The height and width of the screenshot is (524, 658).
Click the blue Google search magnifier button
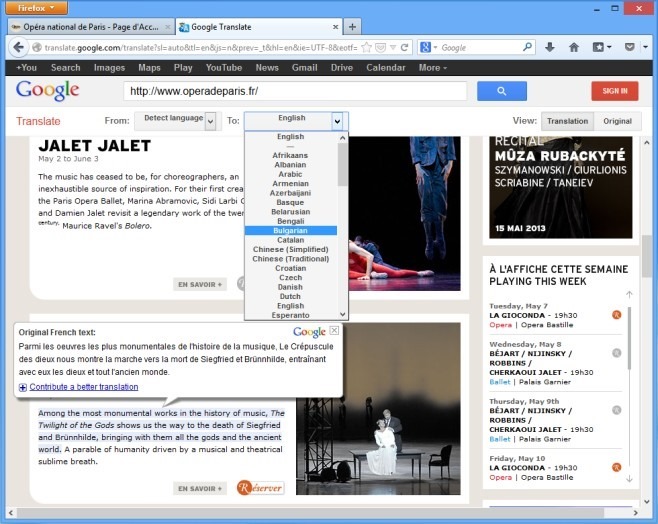pyautogui.click(x=501, y=91)
